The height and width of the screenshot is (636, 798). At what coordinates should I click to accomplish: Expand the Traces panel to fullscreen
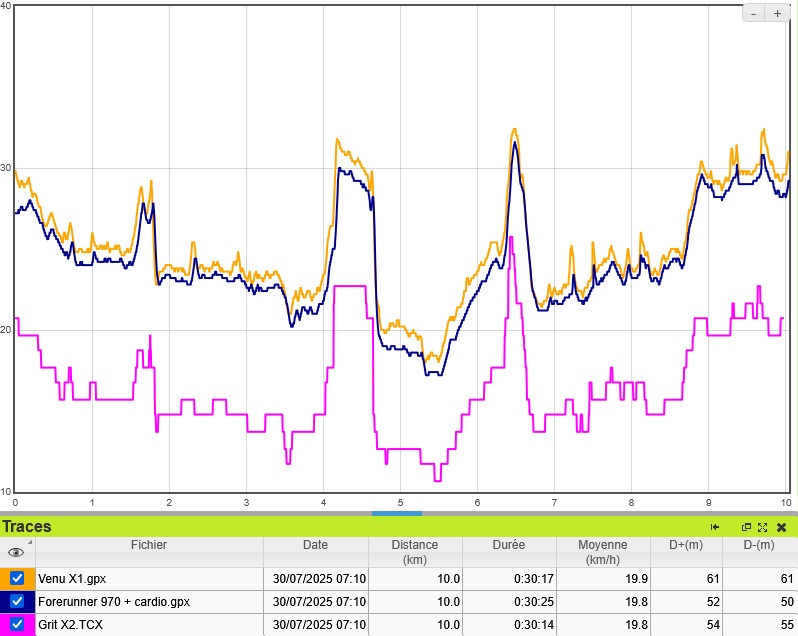762,527
